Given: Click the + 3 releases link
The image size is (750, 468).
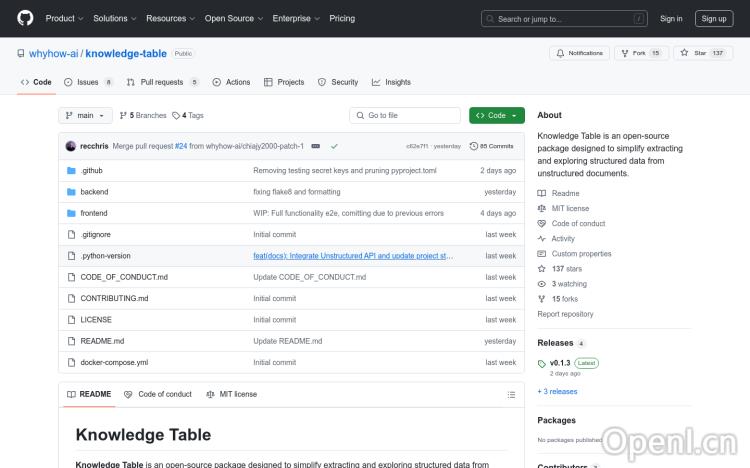Looking at the screenshot, I should click(x=557, y=391).
